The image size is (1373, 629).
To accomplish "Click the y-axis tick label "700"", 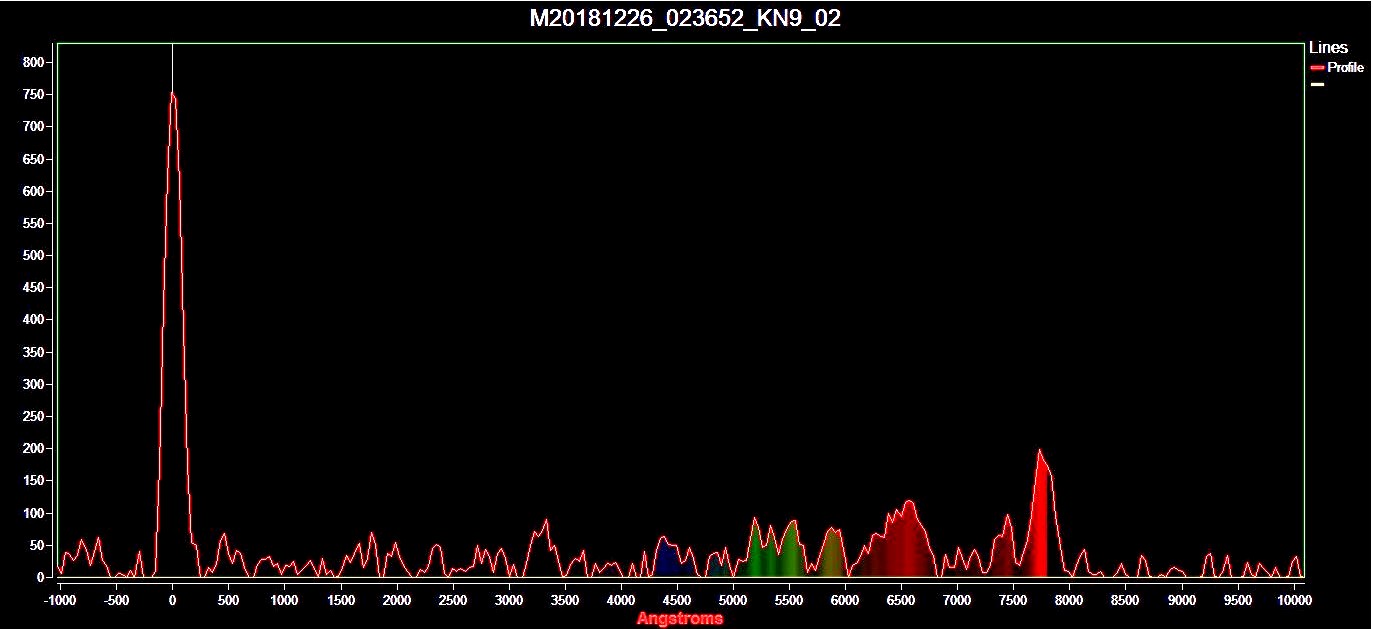I will tap(34, 126).
